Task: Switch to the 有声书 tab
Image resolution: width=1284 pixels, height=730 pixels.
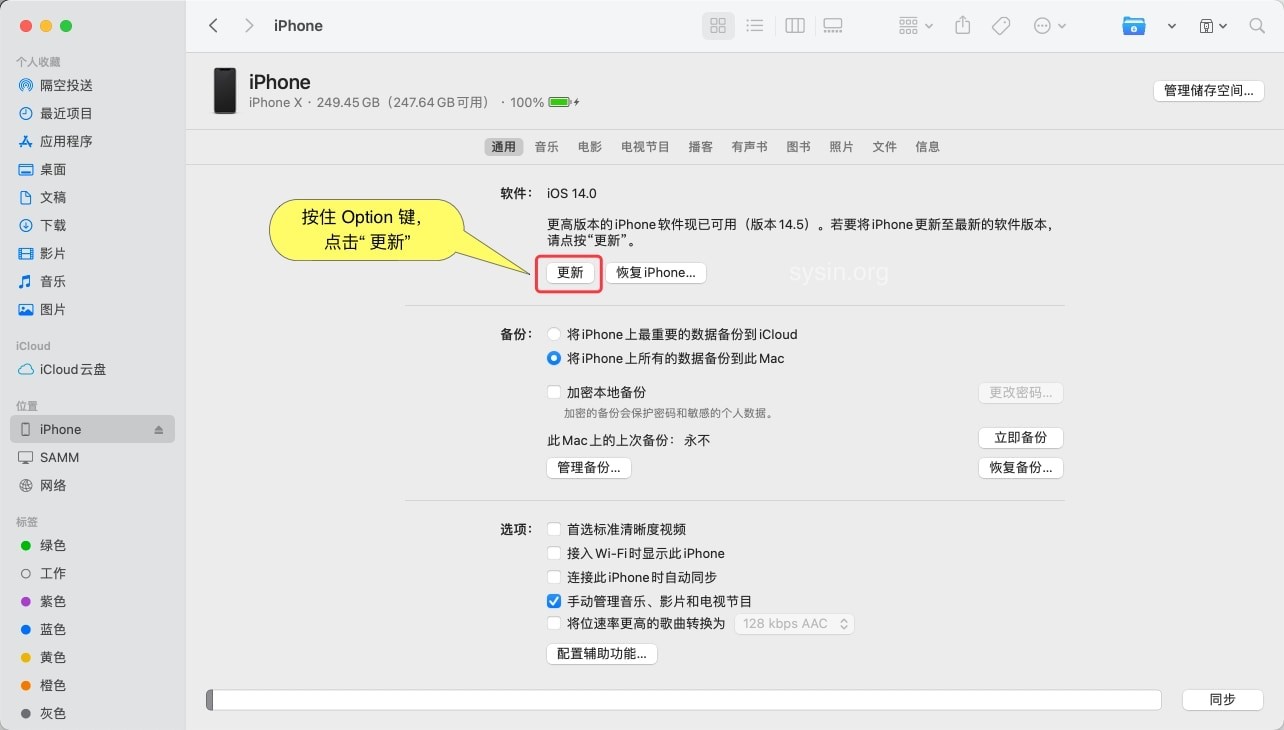Action: (x=749, y=147)
